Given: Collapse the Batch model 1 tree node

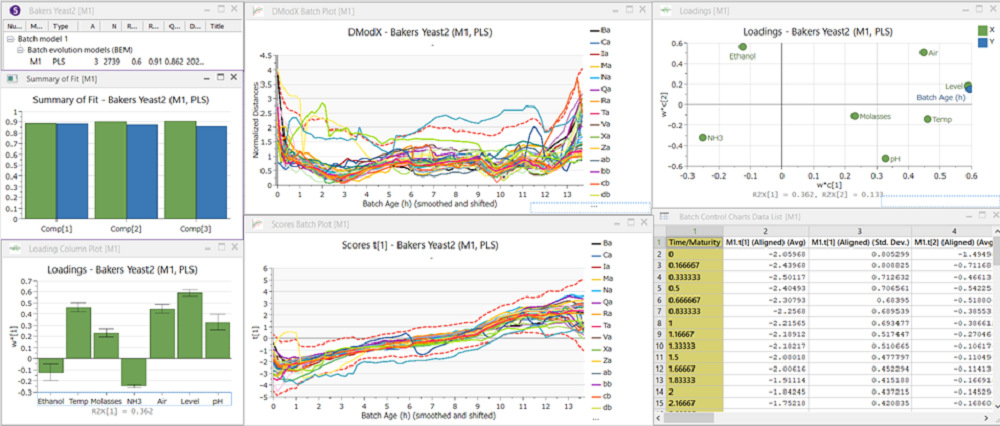Looking at the screenshot, I should (11, 39).
